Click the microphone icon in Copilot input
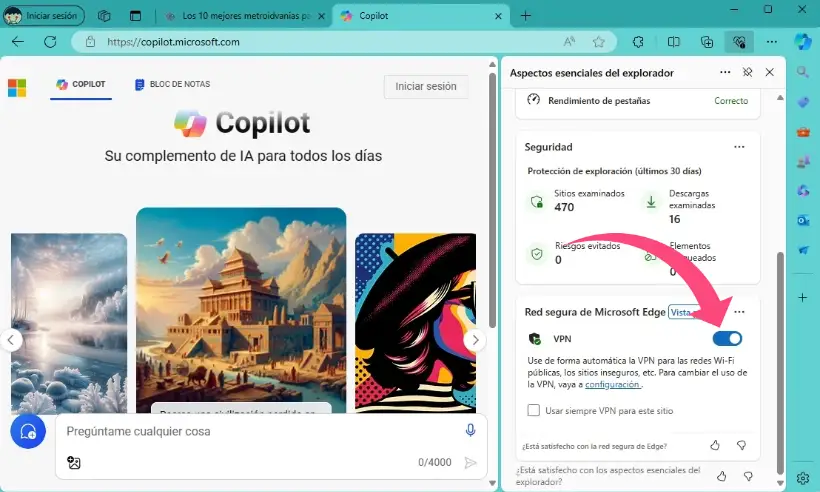The height and width of the screenshot is (492, 820). tap(470, 430)
